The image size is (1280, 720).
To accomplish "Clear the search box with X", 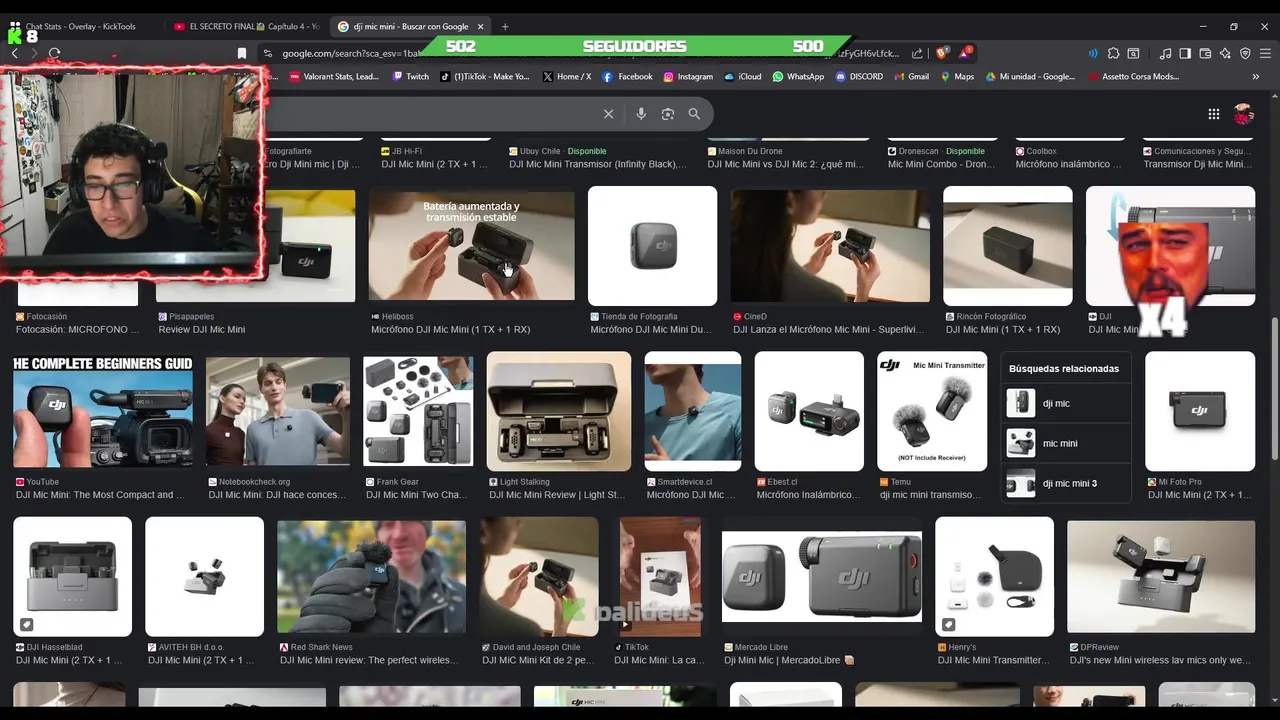I will tap(608, 114).
